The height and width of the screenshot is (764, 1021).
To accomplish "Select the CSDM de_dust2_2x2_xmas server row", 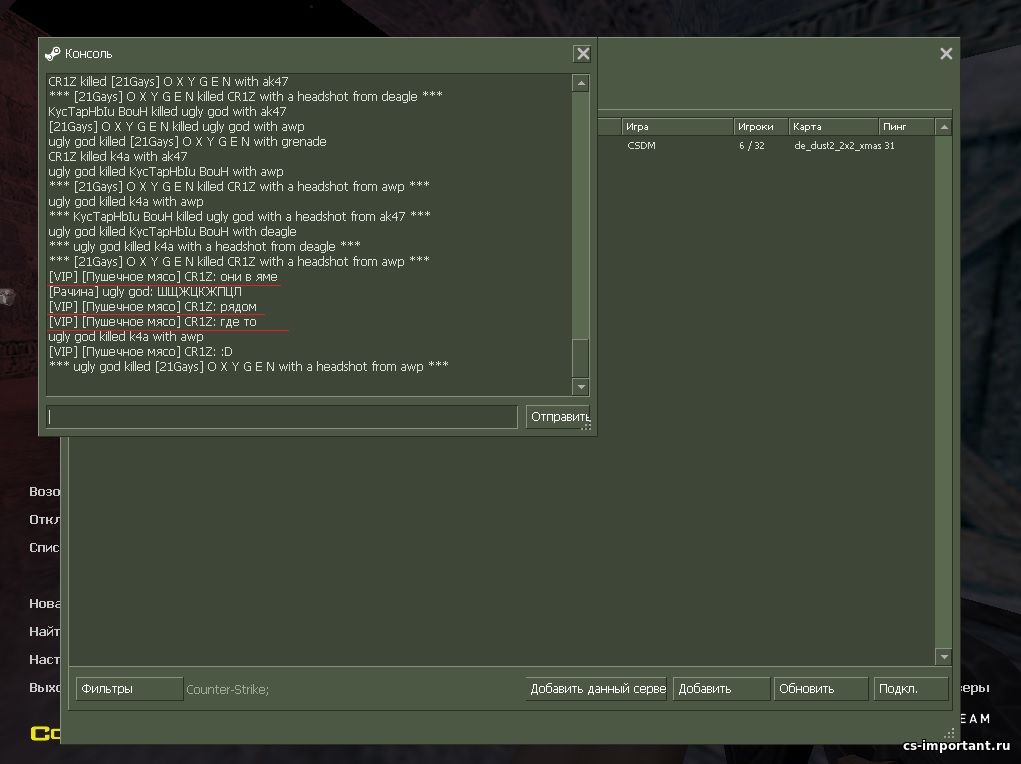I will pos(766,145).
